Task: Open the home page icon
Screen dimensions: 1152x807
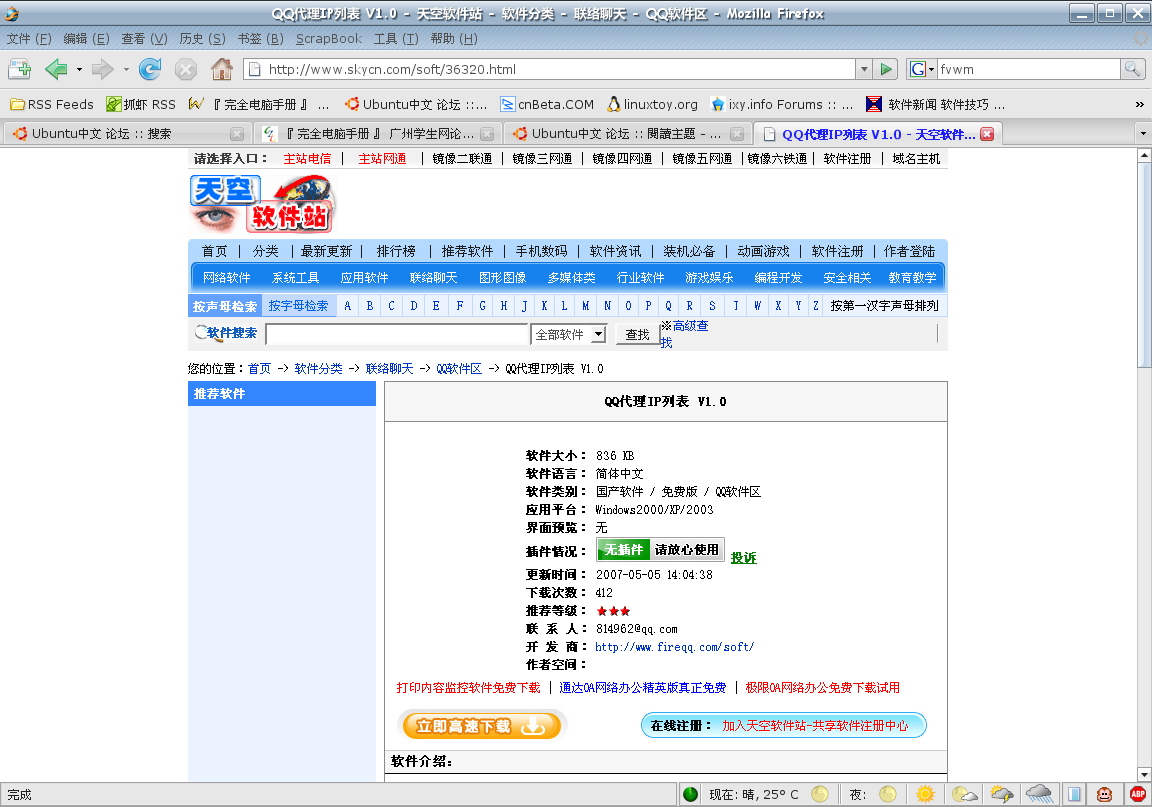Action: (x=222, y=69)
